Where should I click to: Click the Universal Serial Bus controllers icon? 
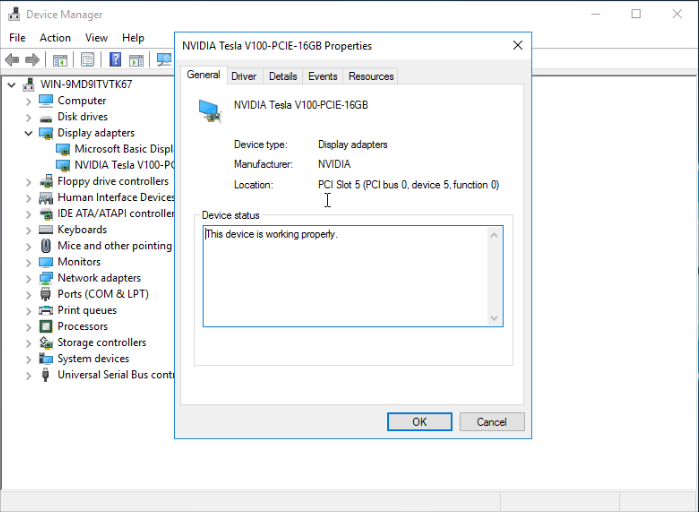pyautogui.click(x=46, y=375)
